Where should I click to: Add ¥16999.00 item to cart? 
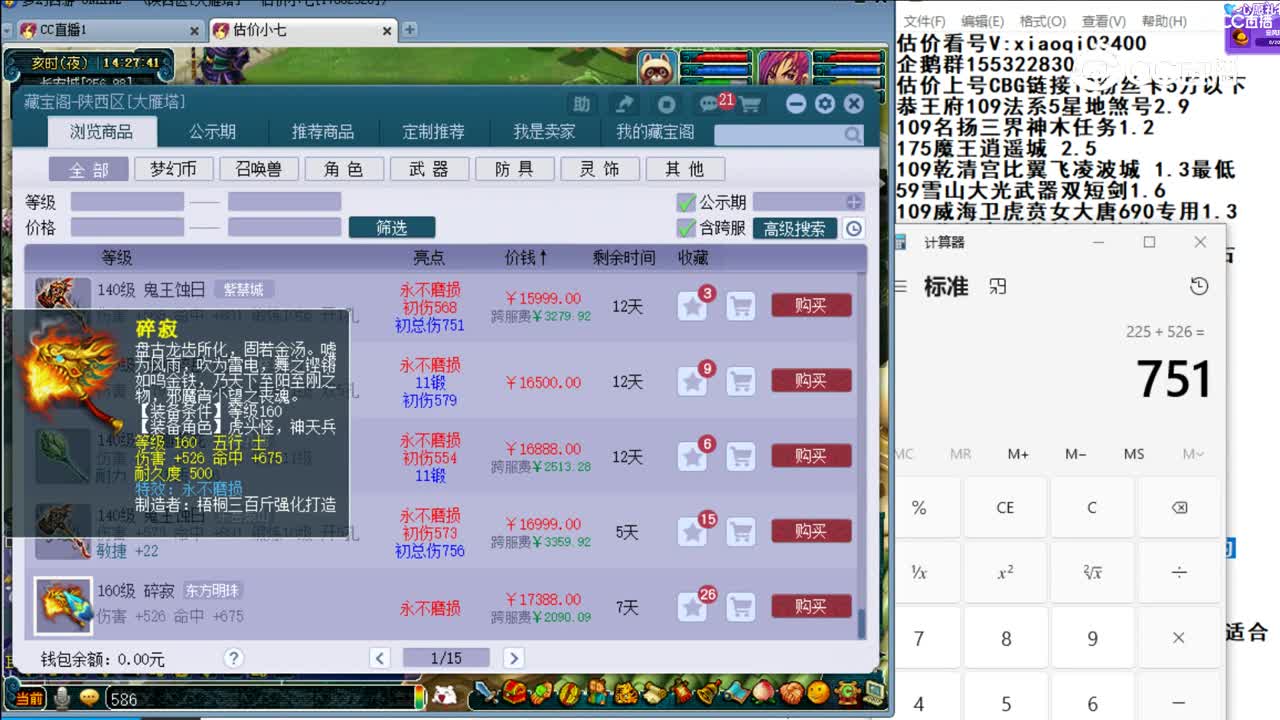740,531
